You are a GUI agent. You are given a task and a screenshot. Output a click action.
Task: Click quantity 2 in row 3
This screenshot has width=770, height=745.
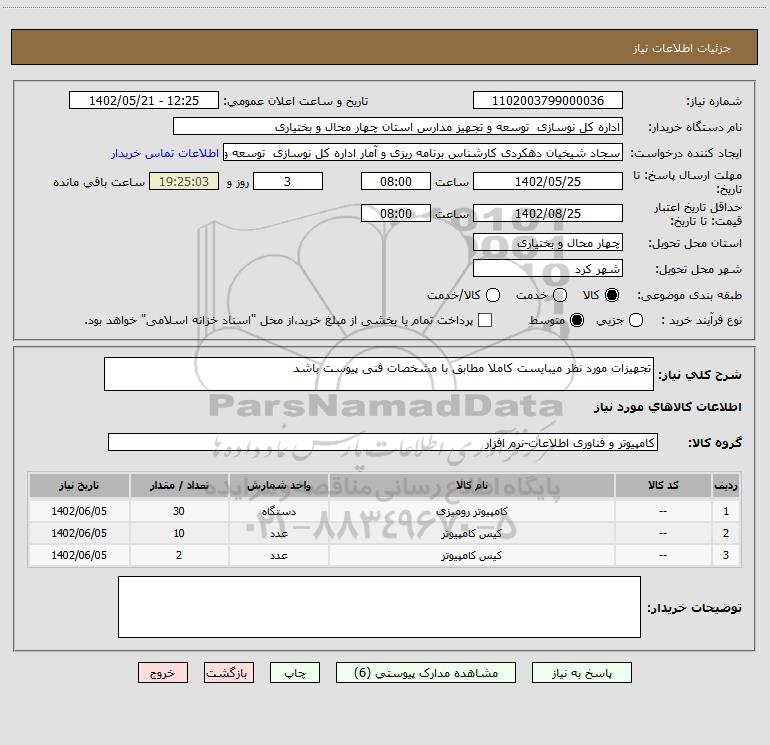pos(179,555)
